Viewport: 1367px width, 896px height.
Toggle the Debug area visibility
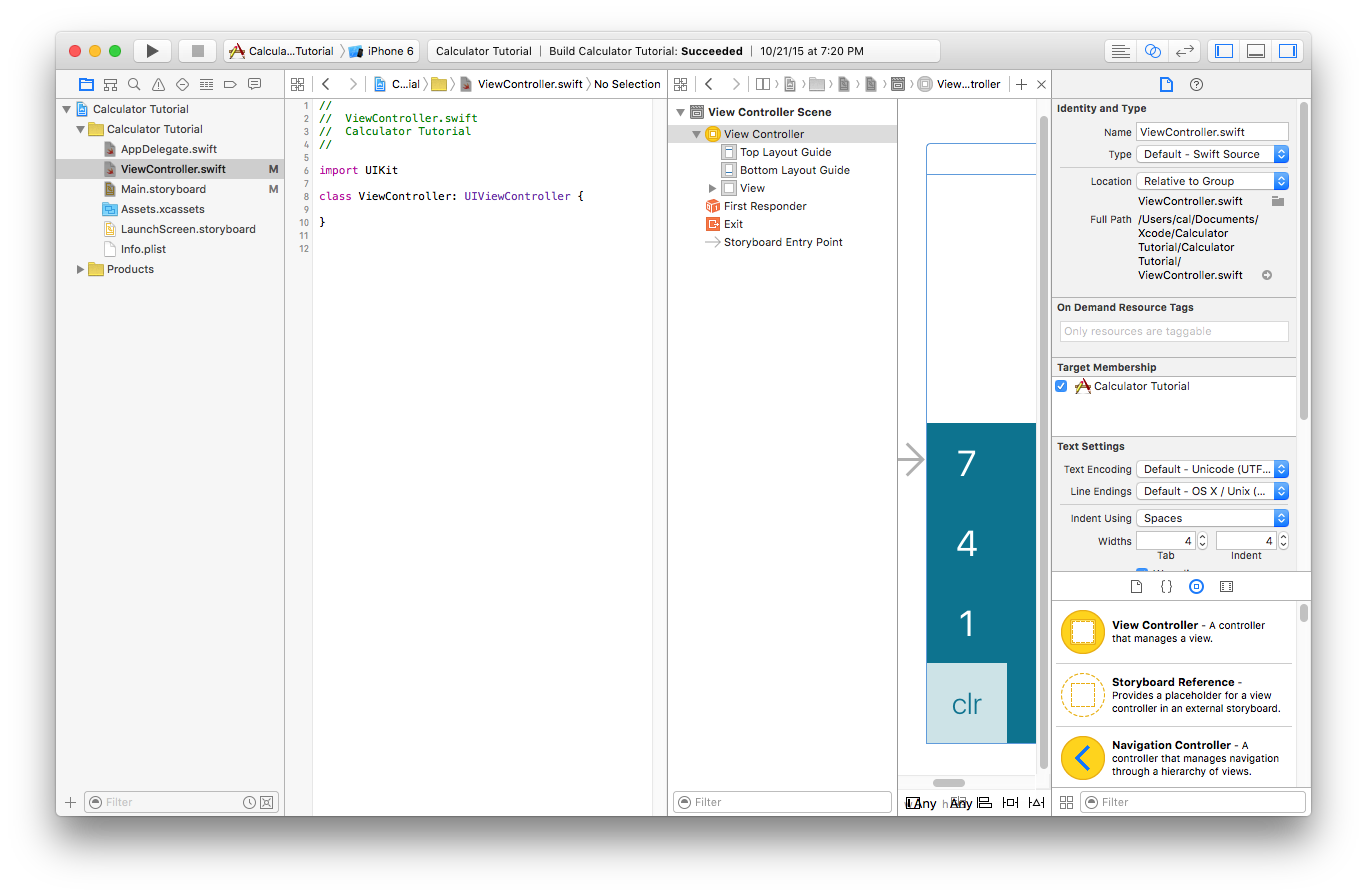(x=1255, y=51)
